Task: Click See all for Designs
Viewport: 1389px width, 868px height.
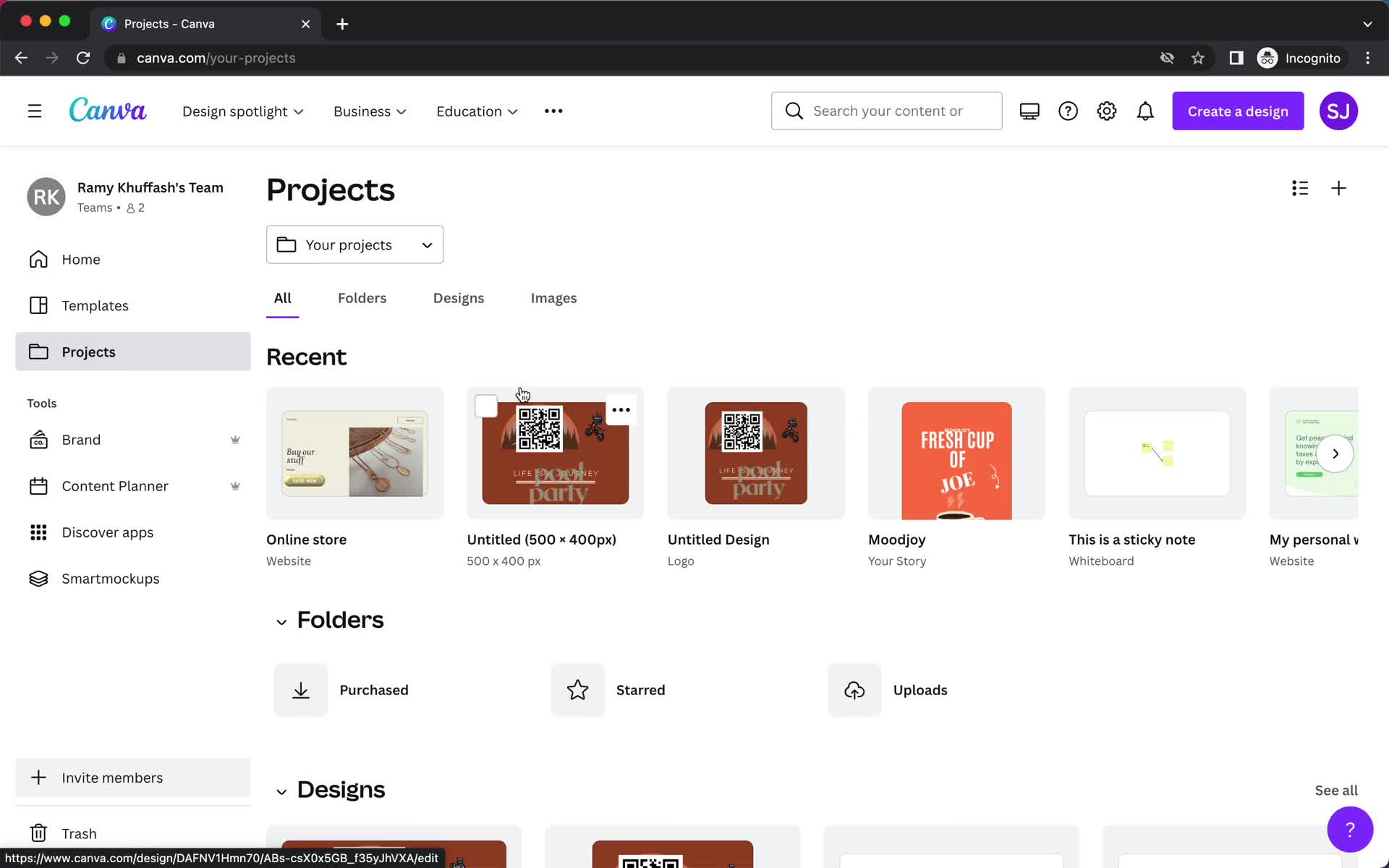Action: 1336,790
